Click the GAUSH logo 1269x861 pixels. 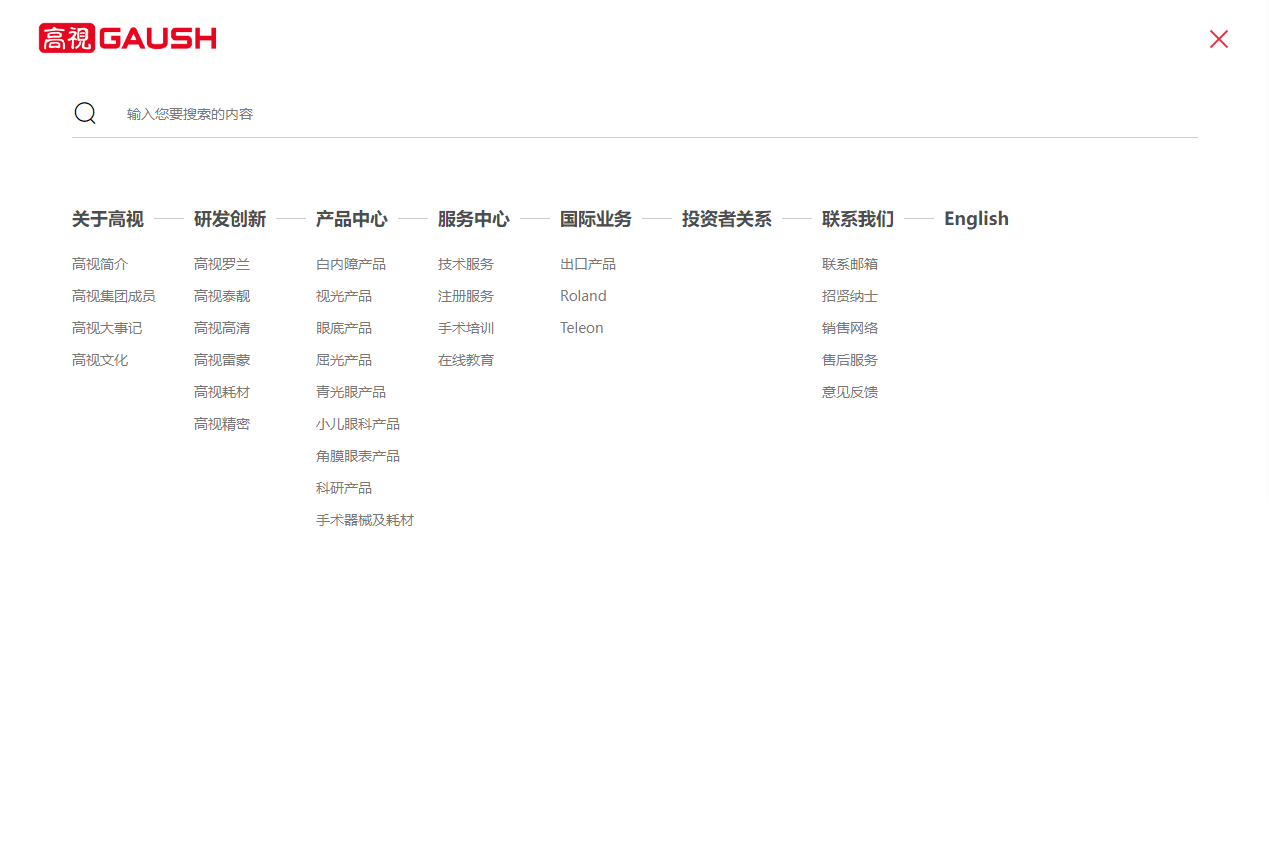(128, 38)
